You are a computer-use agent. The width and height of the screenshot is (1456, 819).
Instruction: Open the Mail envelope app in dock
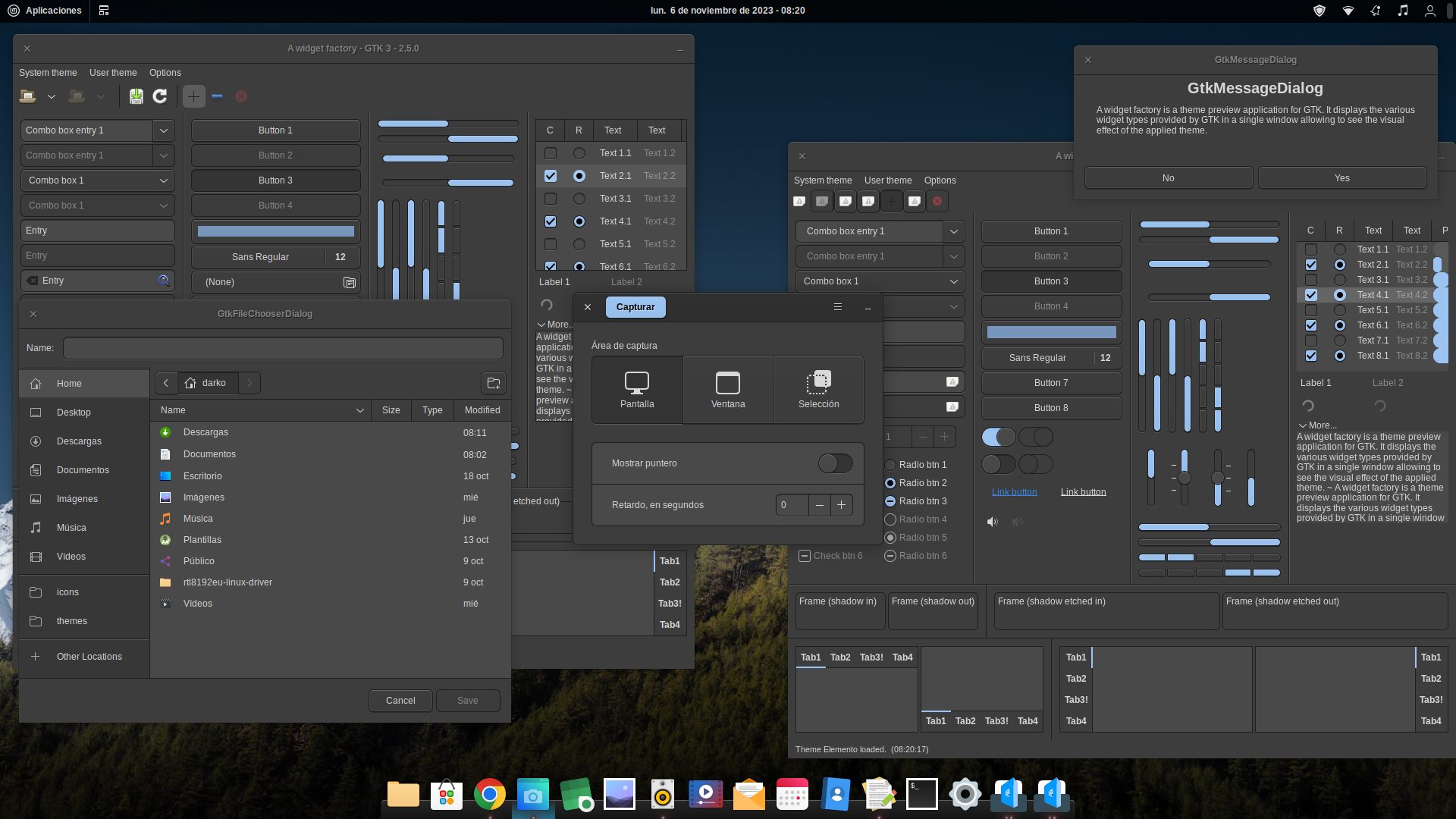[x=749, y=794]
